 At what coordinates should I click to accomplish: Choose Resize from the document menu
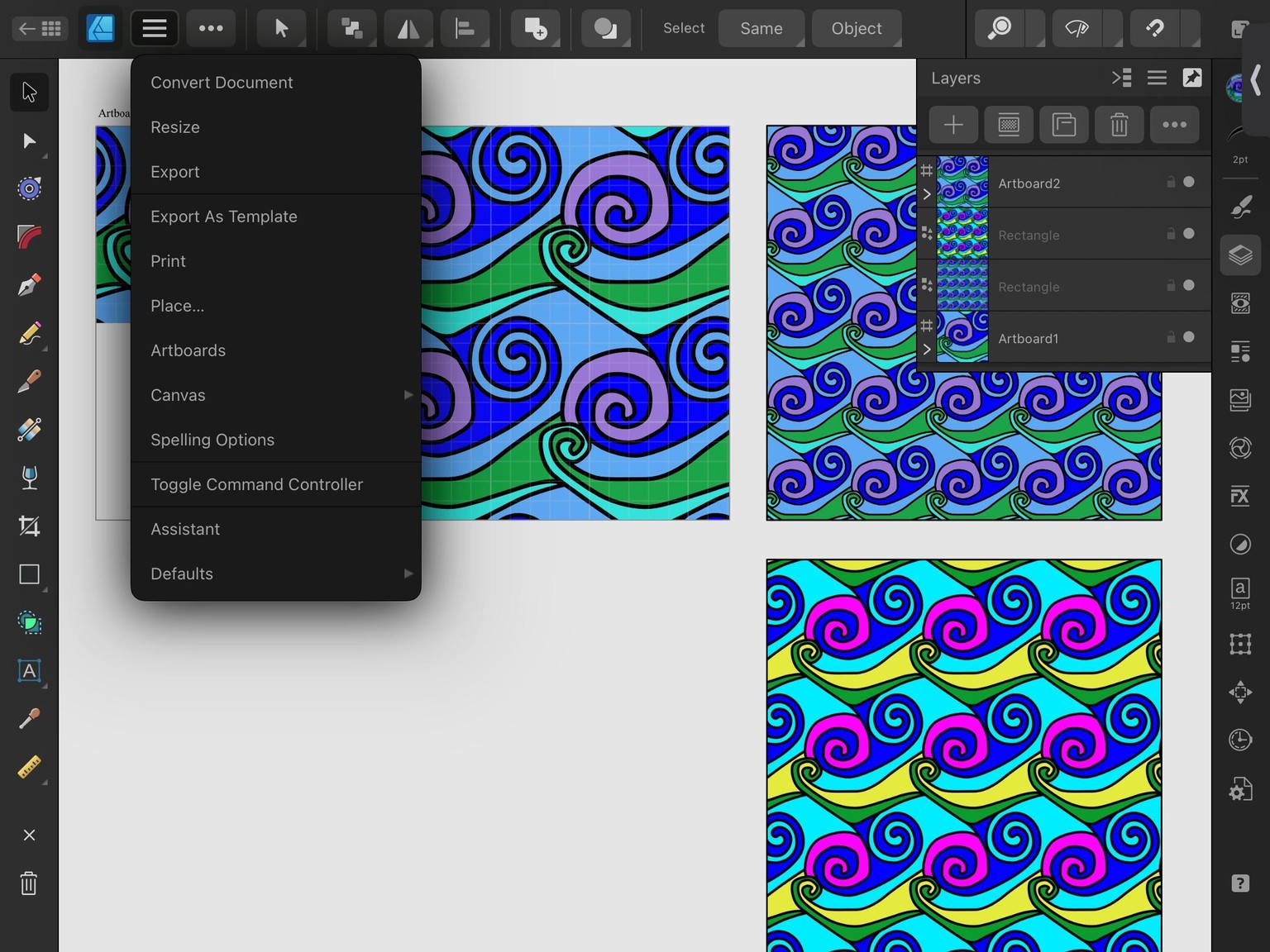[x=276, y=127]
